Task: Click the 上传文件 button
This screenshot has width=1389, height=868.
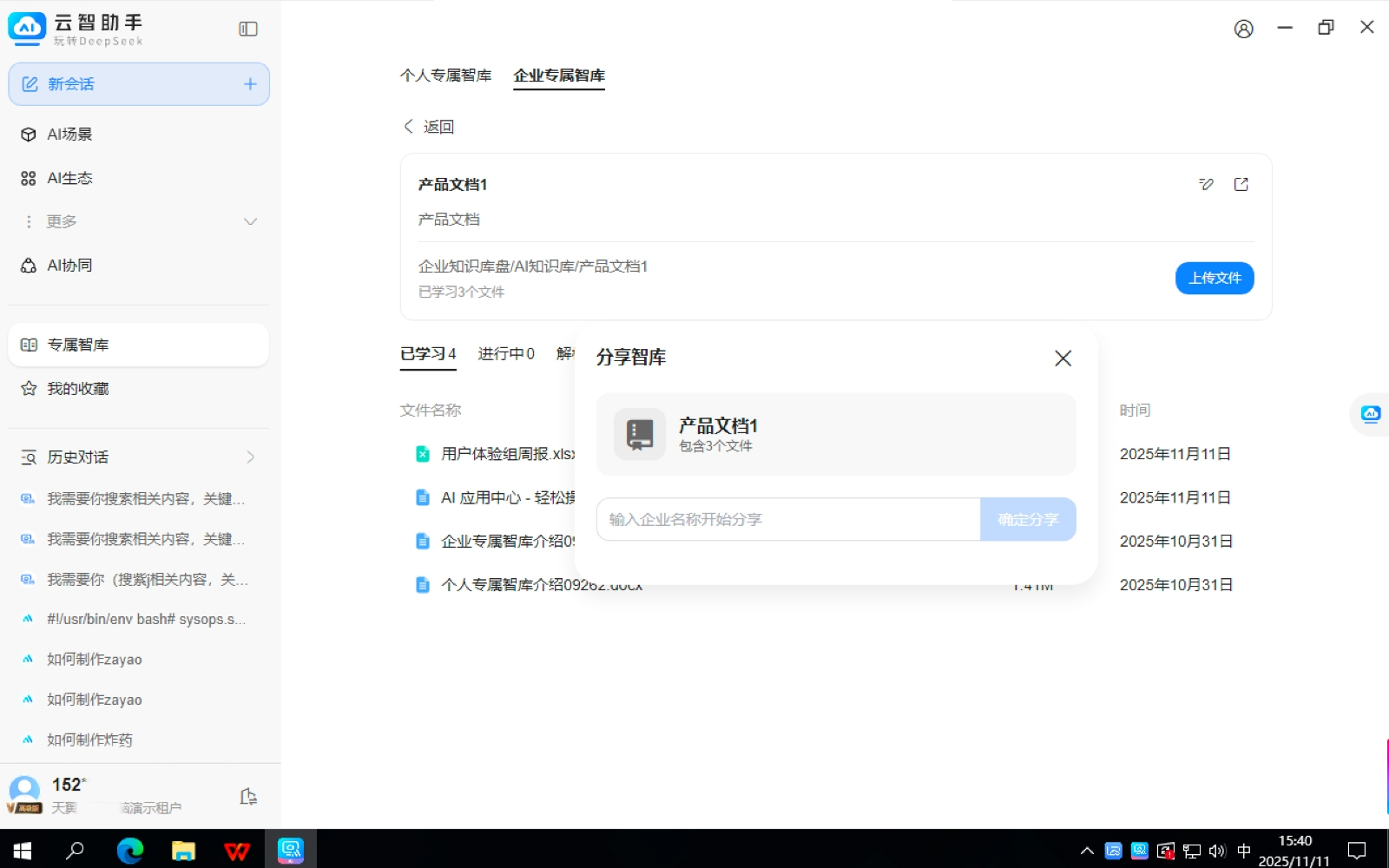Action: coord(1214,278)
